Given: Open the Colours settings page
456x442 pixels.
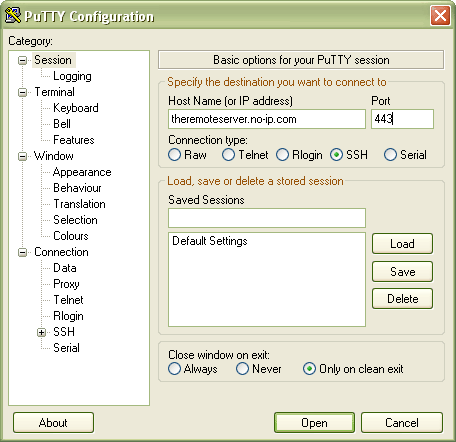Looking at the screenshot, I should [x=71, y=236].
